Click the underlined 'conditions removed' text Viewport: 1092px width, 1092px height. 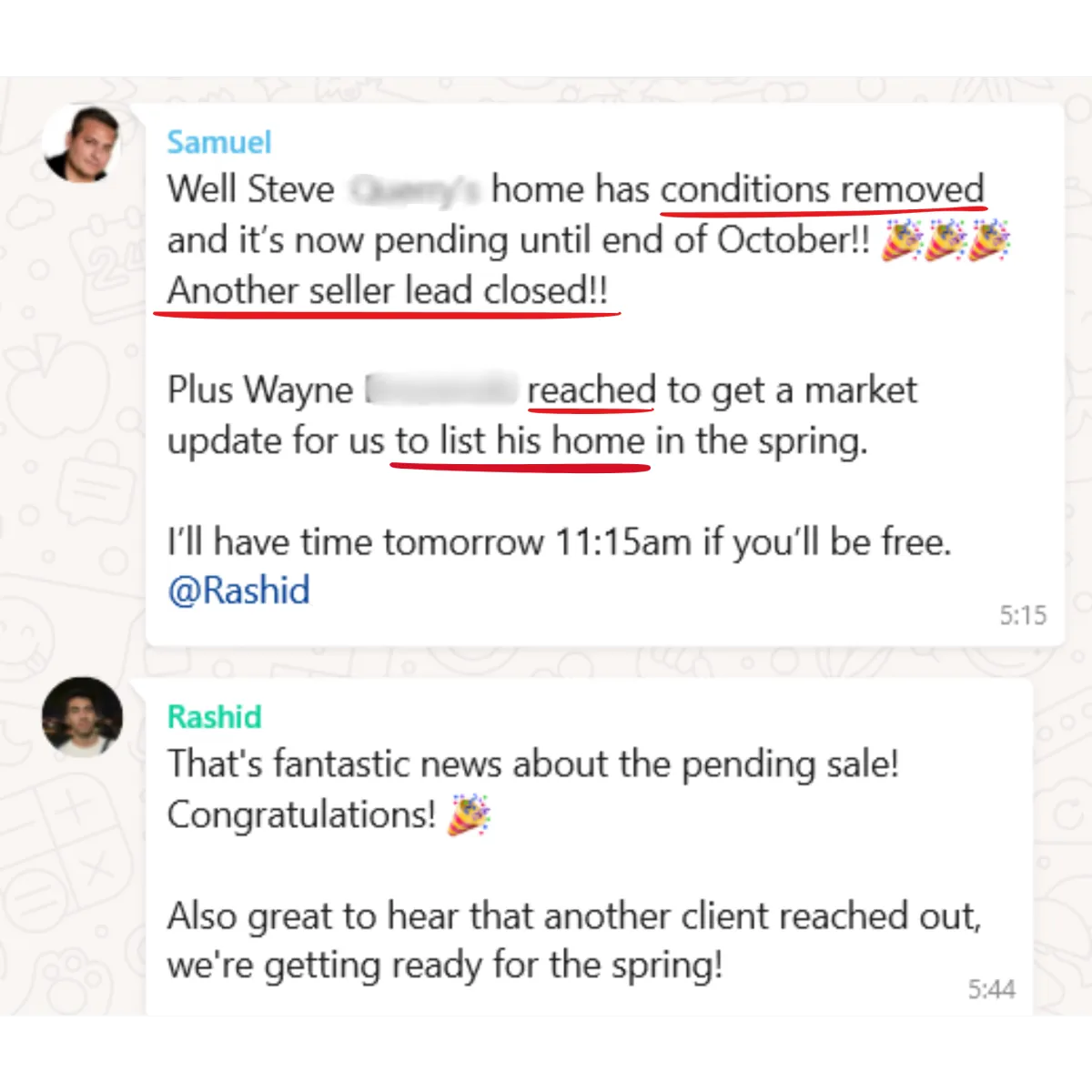[823, 189]
